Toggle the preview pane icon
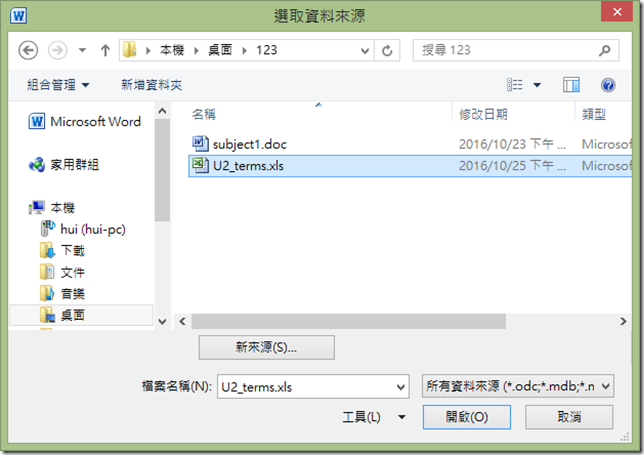Viewport: 644px width, 455px height. (571, 85)
